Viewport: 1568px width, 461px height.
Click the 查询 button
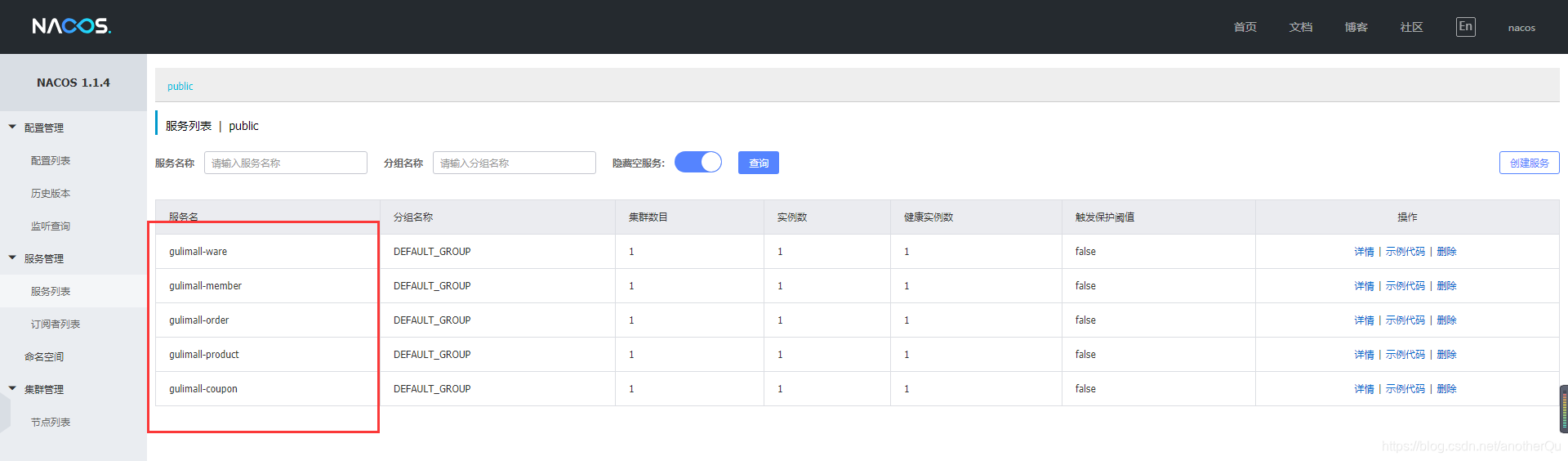pos(759,163)
